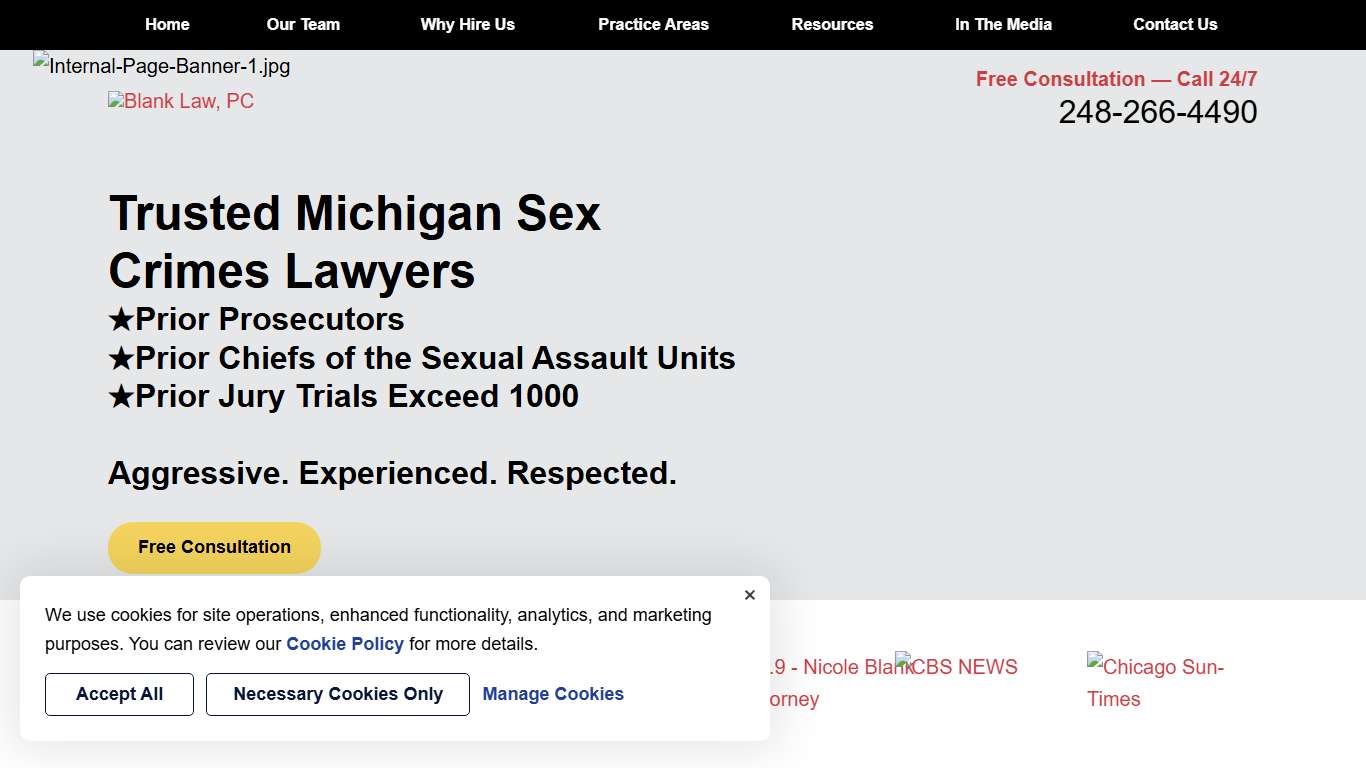Image resolution: width=1366 pixels, height=768 pixels.
Task: Expand the In The Media menu
Action: point(1003,25)
